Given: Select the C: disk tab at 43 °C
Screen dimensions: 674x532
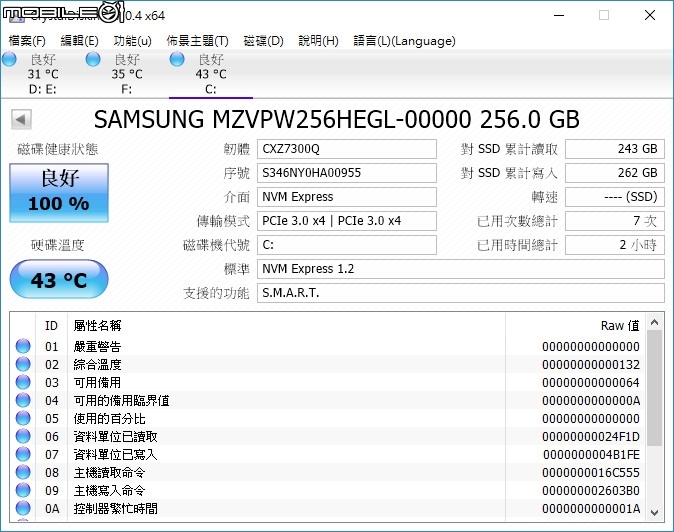Looking at the screenshot, I should pyautogui.click(x=211, y=74).
